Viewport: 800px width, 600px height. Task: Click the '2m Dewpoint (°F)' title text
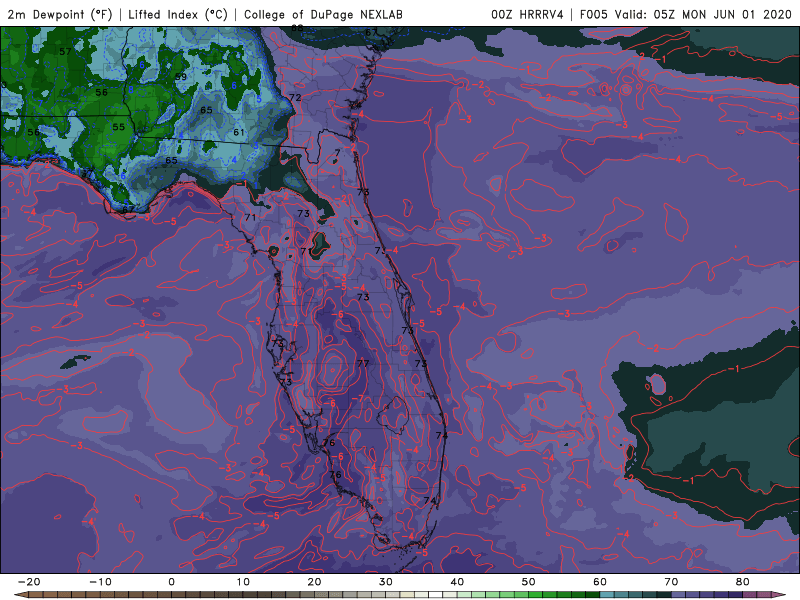pos(59,14)
